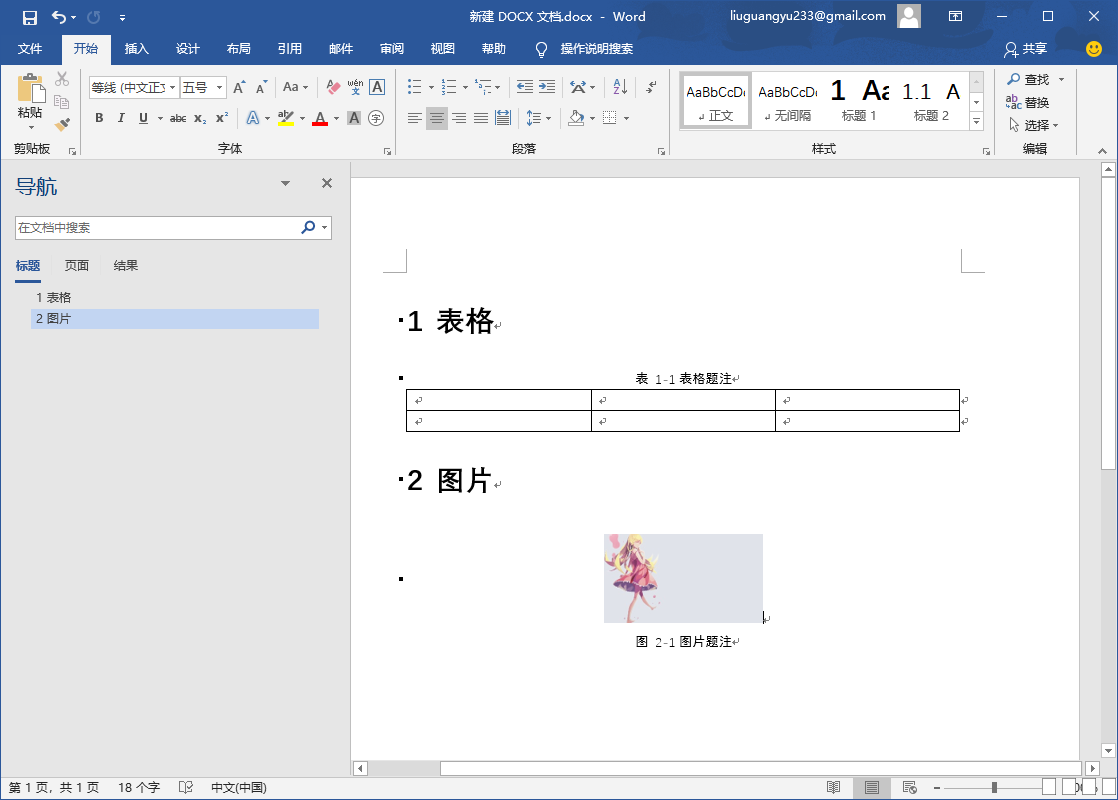Click the Save icon in quick access toolbar
Viewport: 1118px width, 800px height.
(30, 17)
